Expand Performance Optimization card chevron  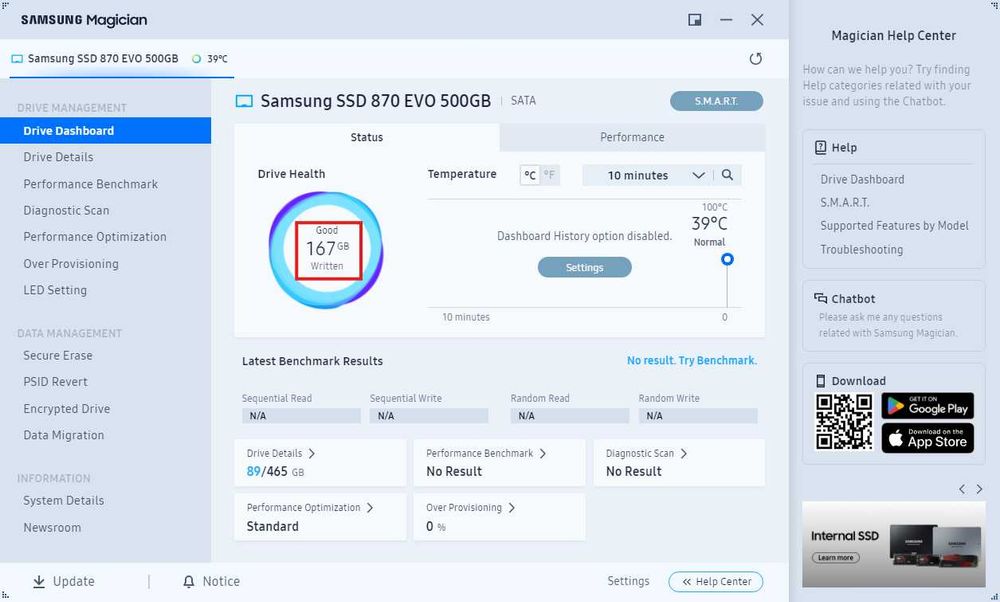click(369, 508)
